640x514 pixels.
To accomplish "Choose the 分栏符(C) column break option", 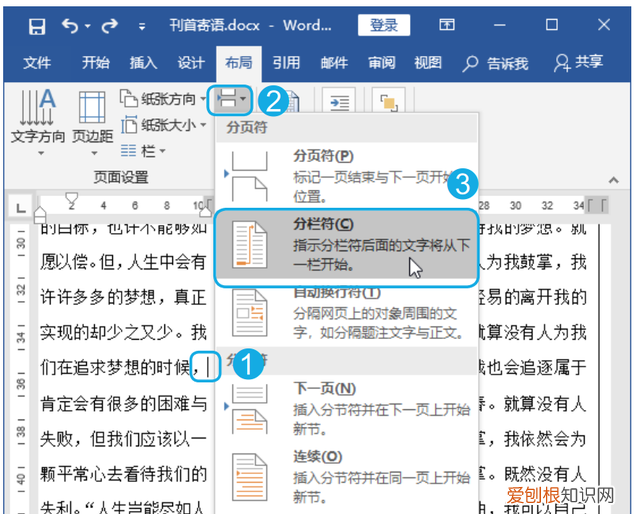I will click(346, 246).
